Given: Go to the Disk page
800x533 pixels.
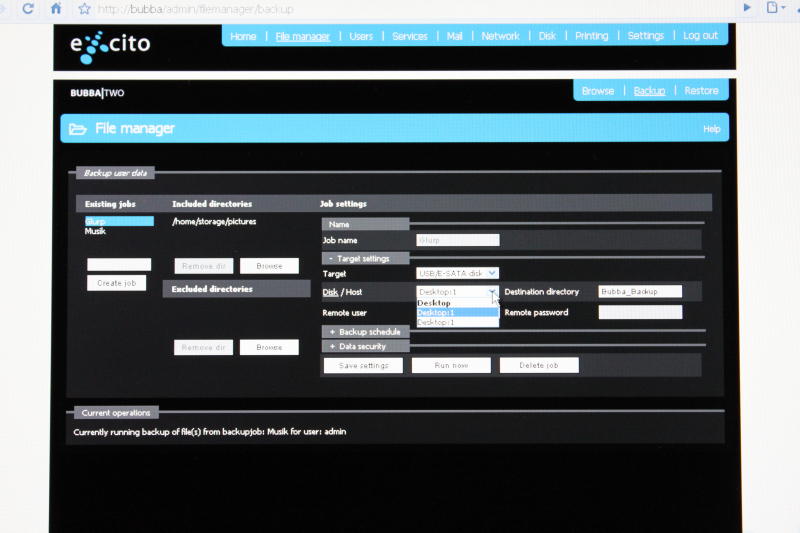Looking at the screenshot, I should point(547,36).
